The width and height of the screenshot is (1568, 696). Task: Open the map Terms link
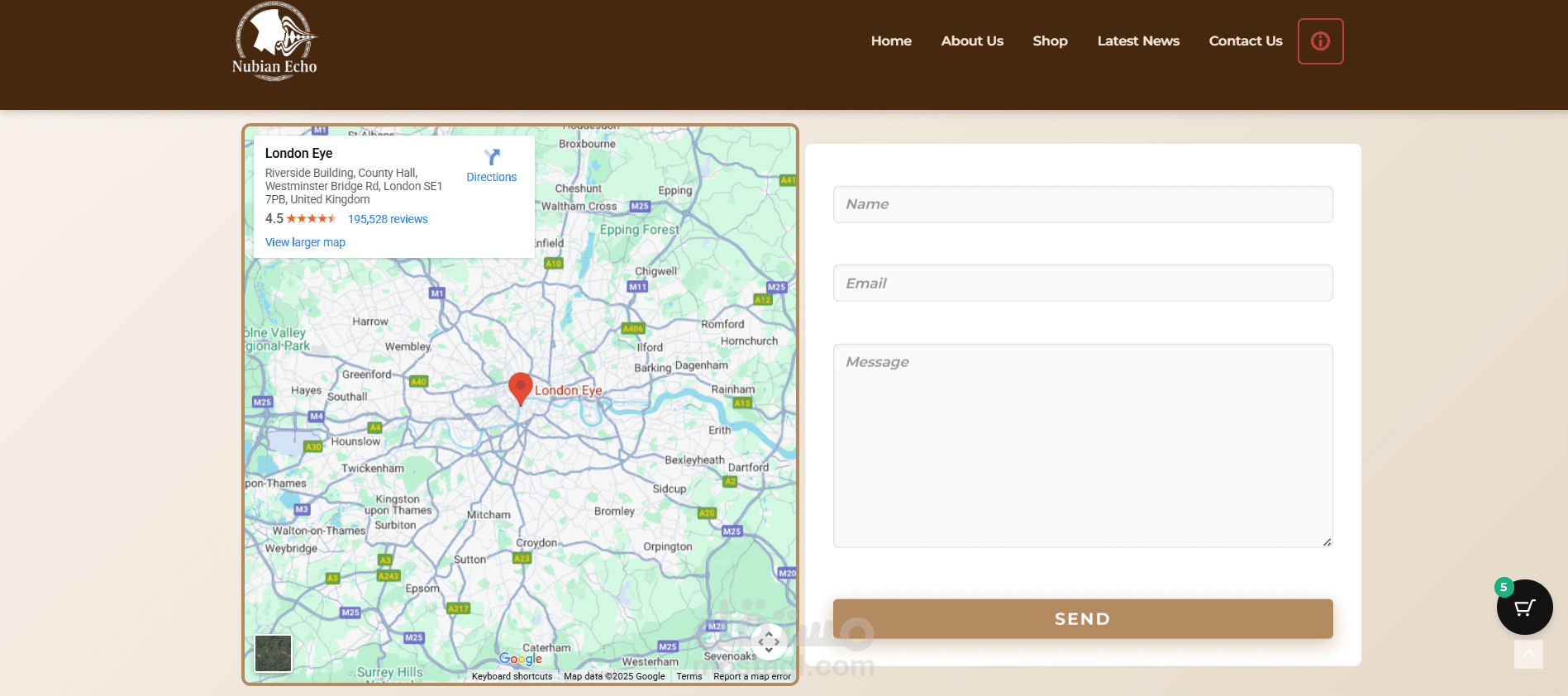689,676
